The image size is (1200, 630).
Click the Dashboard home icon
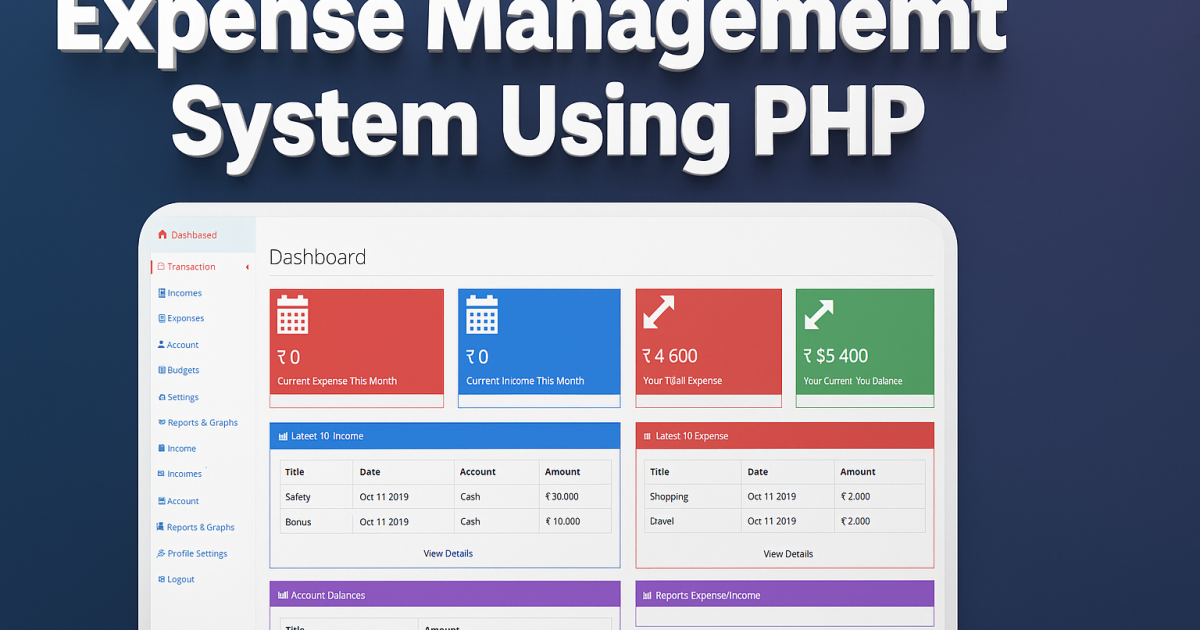coord(162,234)
